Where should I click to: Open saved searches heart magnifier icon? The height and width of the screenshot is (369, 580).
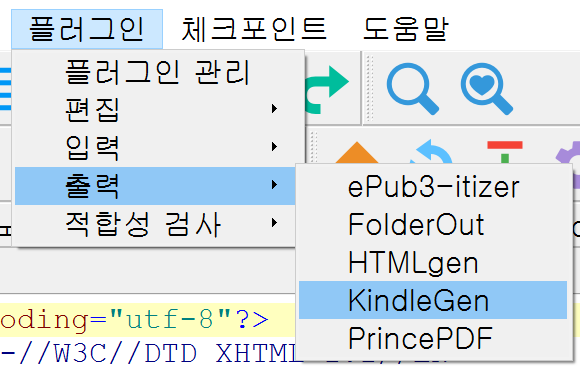(x=486, y=89)
